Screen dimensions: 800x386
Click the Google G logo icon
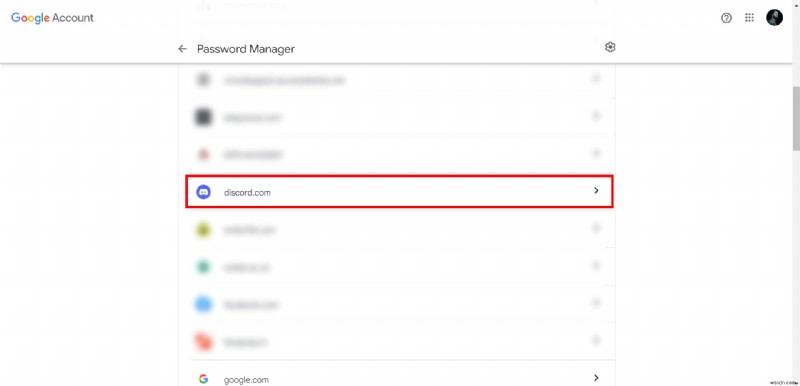(203, 379)
